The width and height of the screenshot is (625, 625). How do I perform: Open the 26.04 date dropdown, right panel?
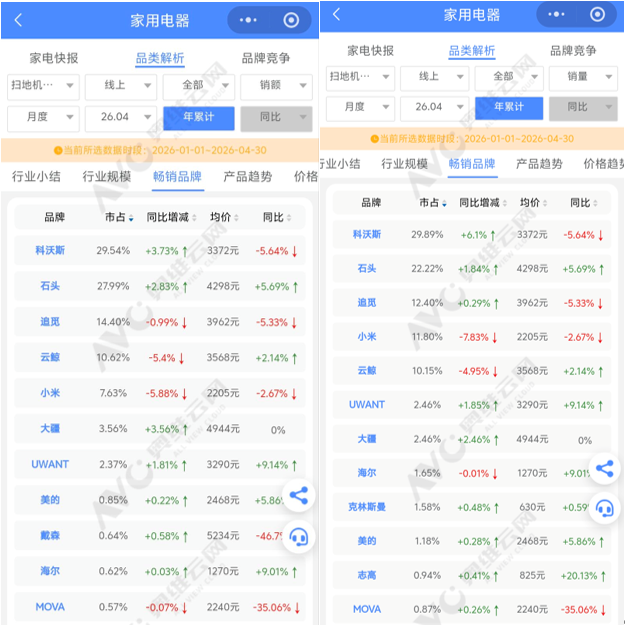point(434,108)
